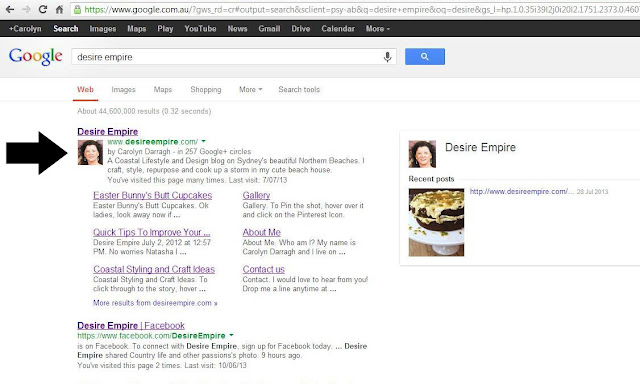
Task: Click the browser back arrow
Action: pos(10,9)
